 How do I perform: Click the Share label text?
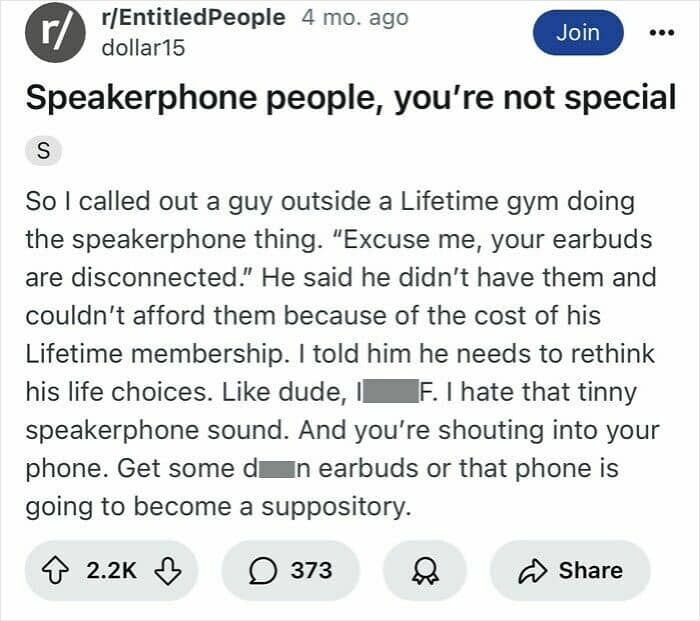coord(590,570)
